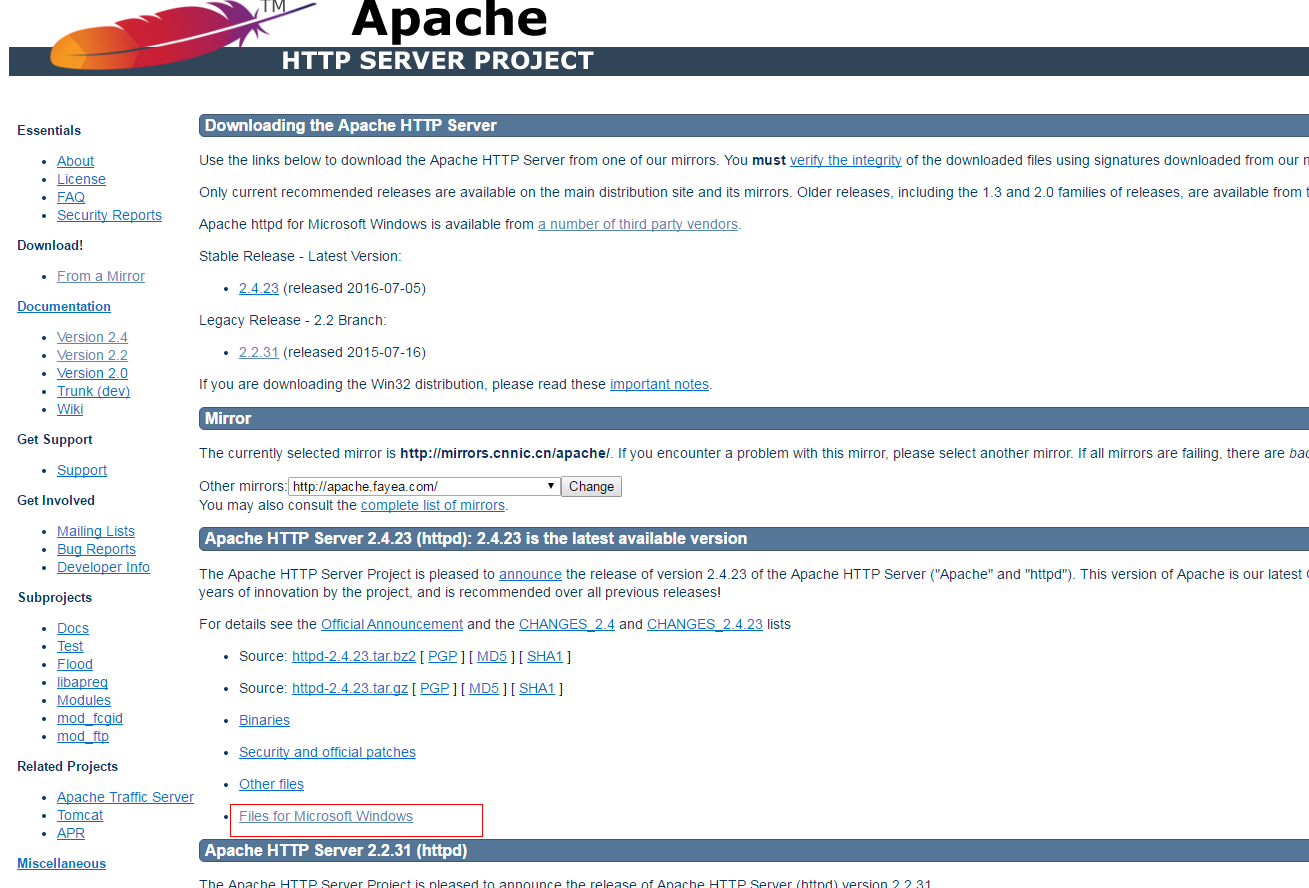Open the mod_fcgid link

pos(90,718)
